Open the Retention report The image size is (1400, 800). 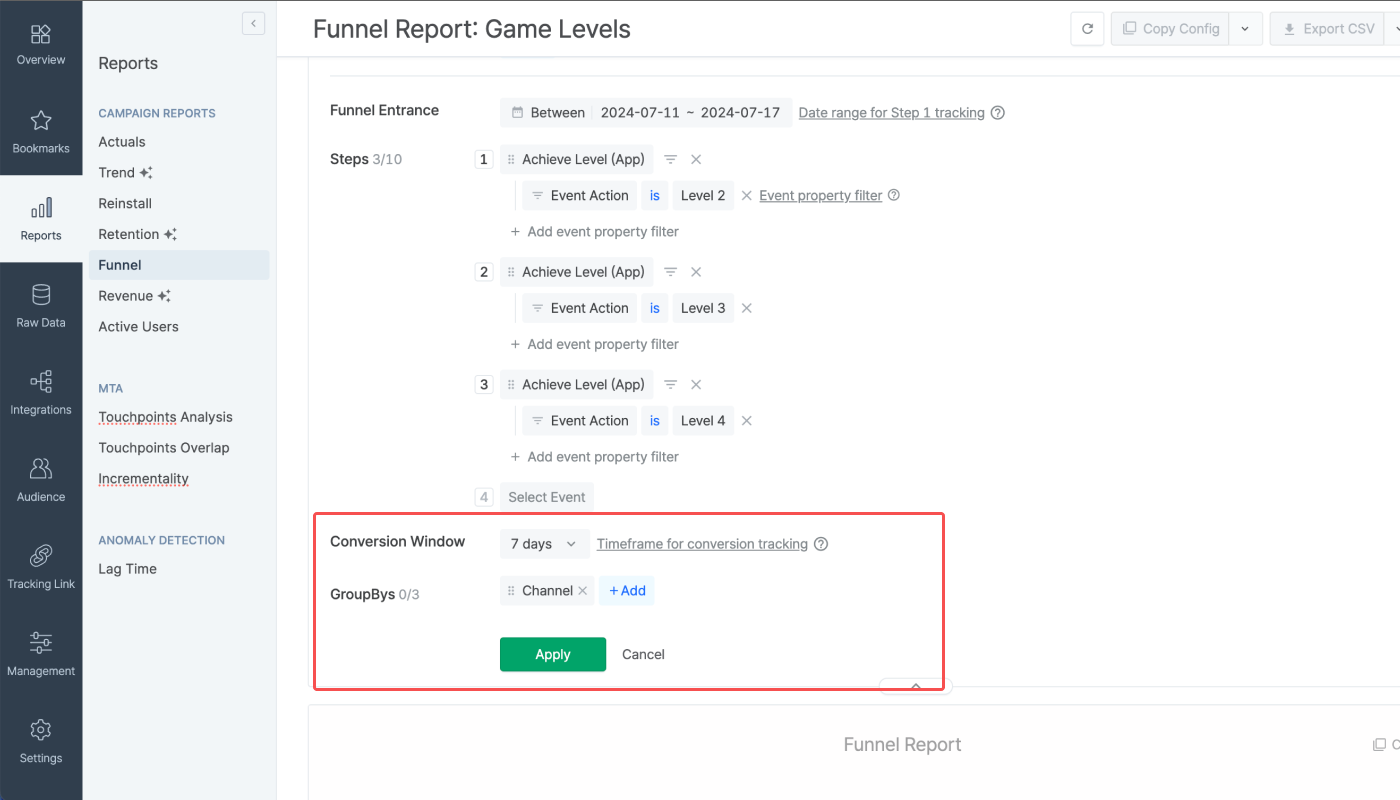pyautogui.click(x=137, y=234)
